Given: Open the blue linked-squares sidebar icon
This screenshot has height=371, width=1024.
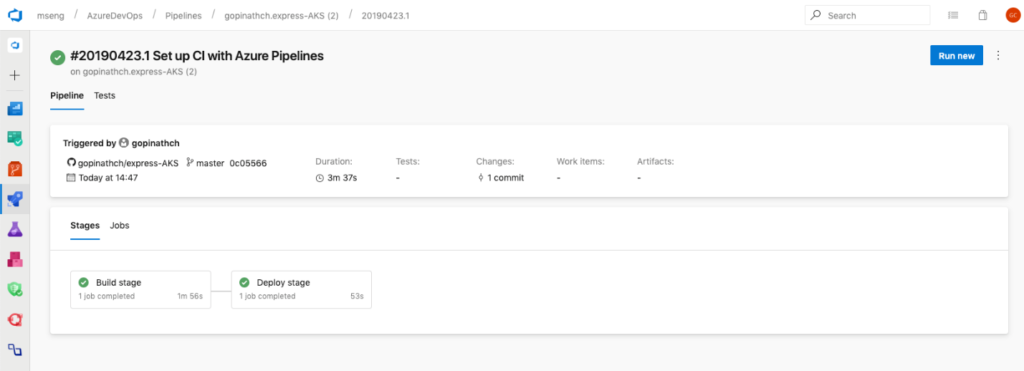Looking at the screenshot, I should click(15, 350).
